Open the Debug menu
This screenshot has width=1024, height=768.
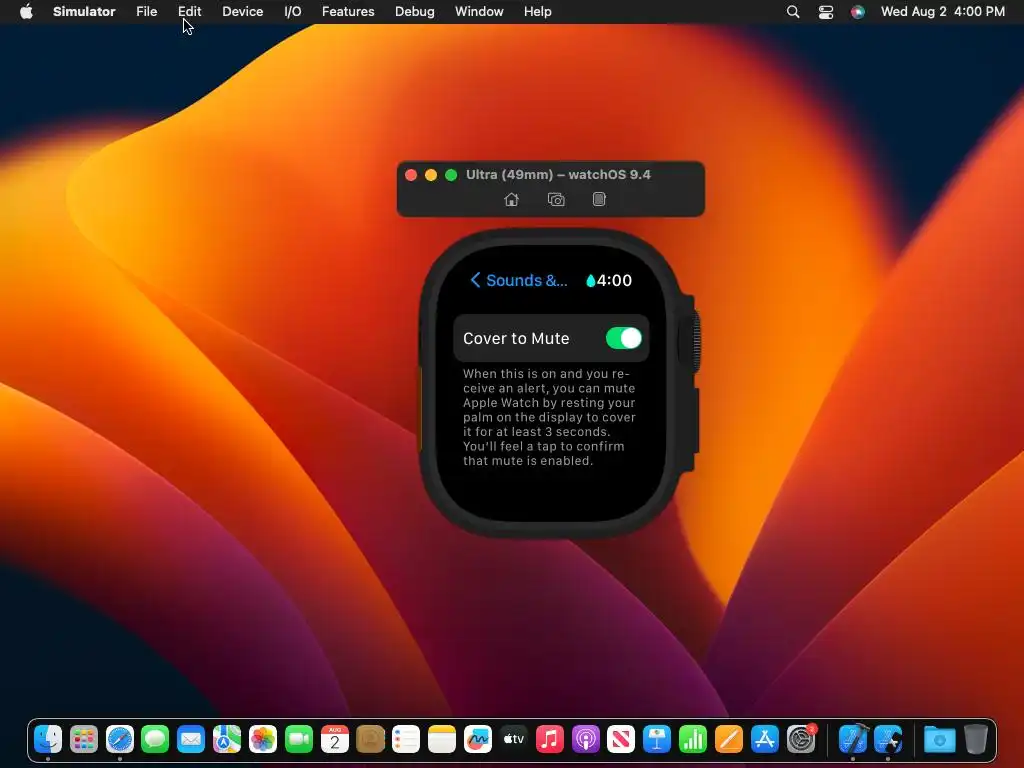pyautogui.click(x=415, y=11)
